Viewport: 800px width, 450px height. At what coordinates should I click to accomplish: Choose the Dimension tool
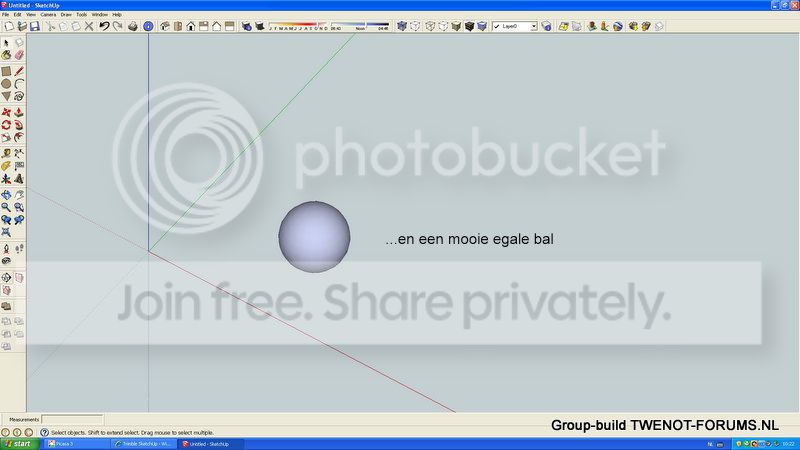[19, 154]
